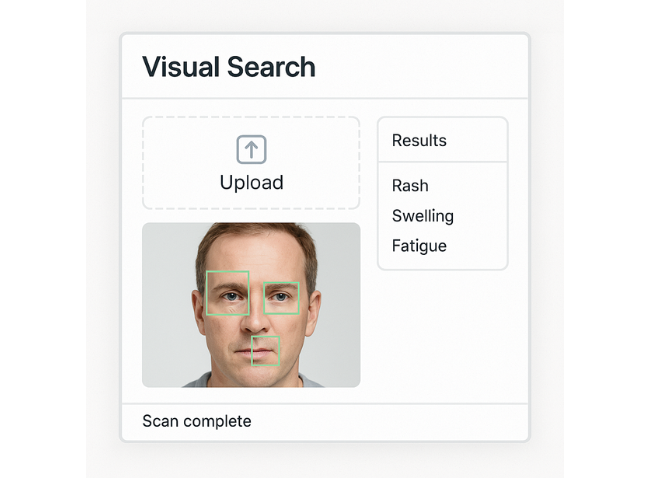Select the Upload text label

[x=251, y=182]
